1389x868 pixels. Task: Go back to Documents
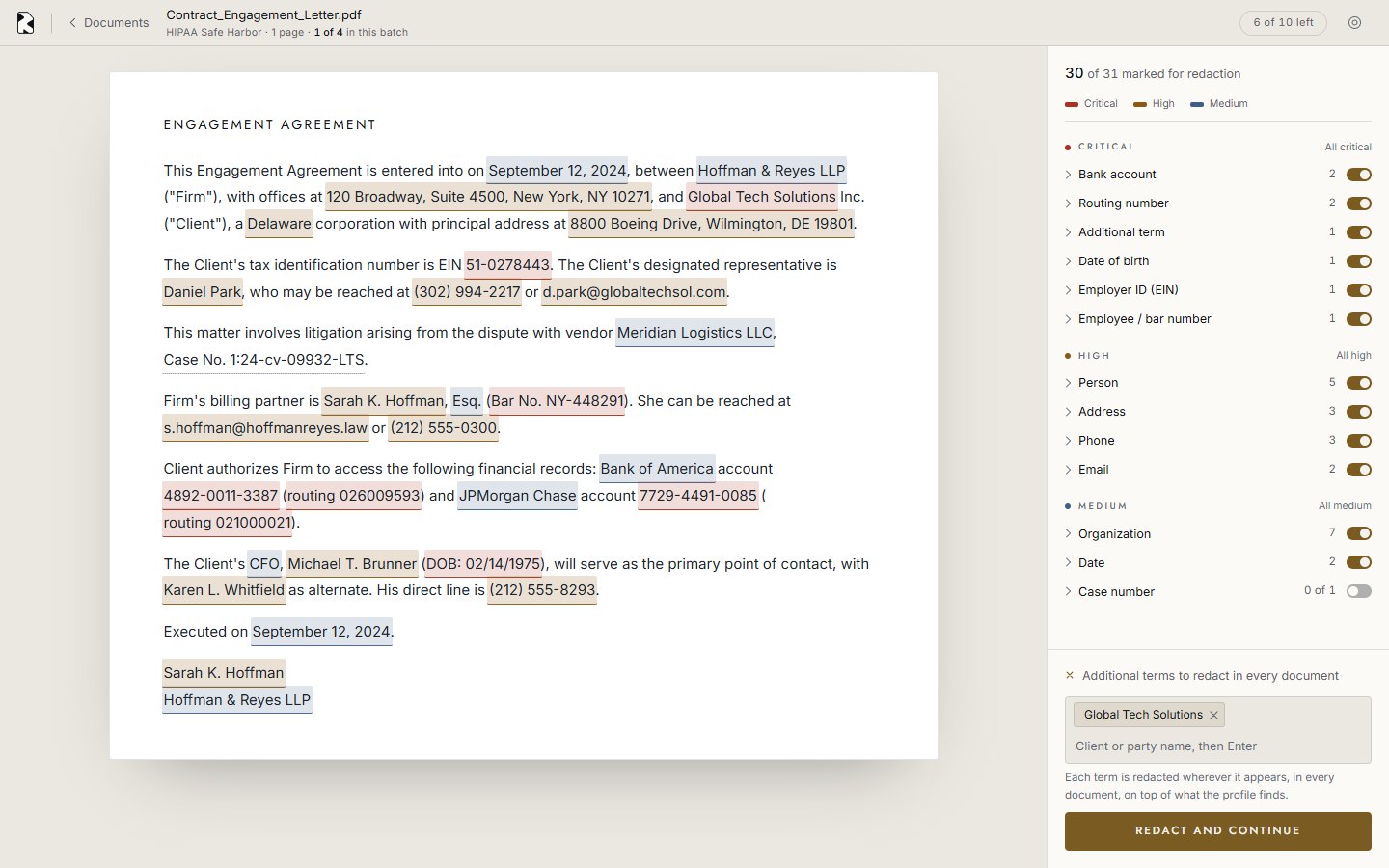tap(108, 23)
